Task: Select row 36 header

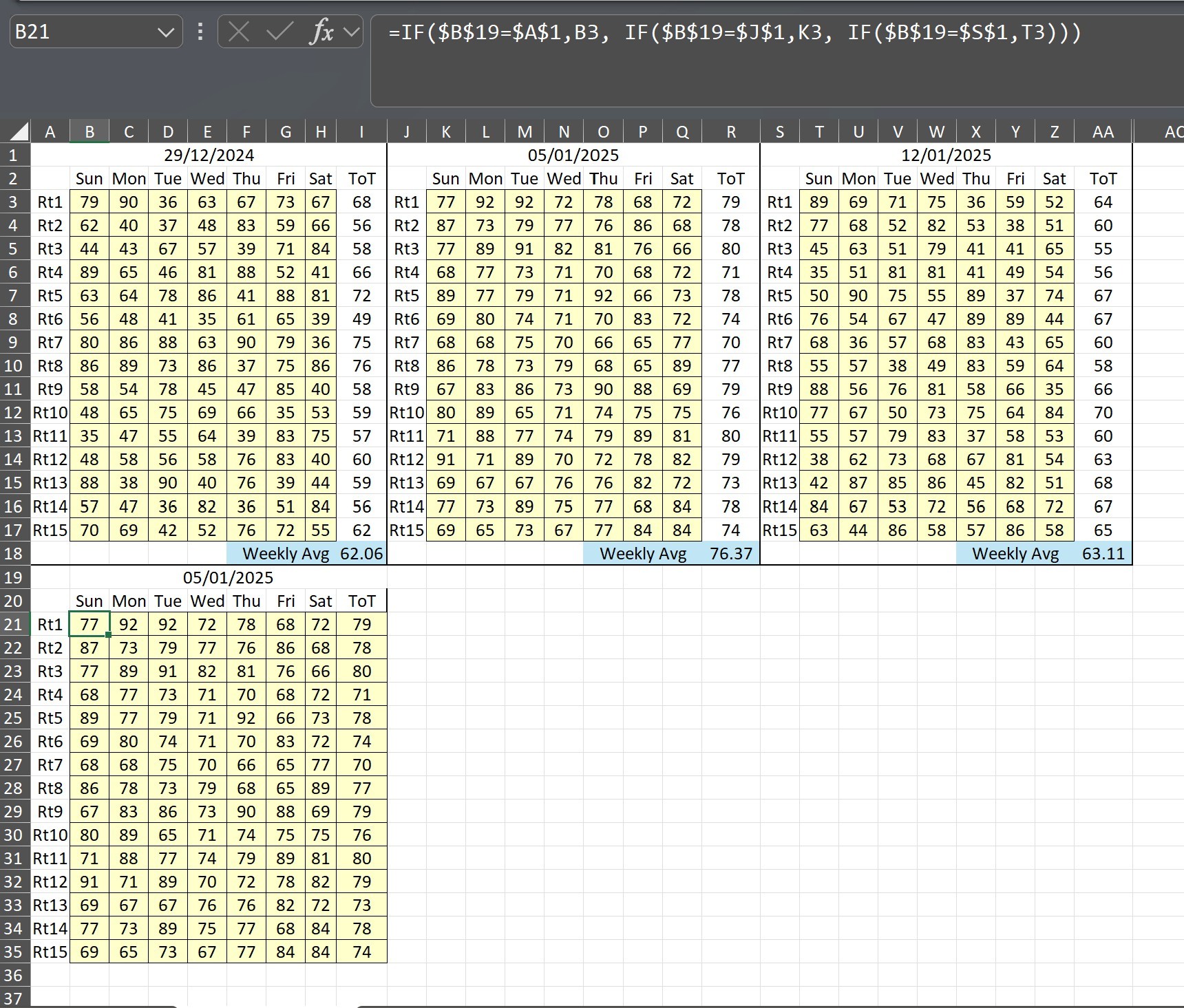Action: coord(14,975)
